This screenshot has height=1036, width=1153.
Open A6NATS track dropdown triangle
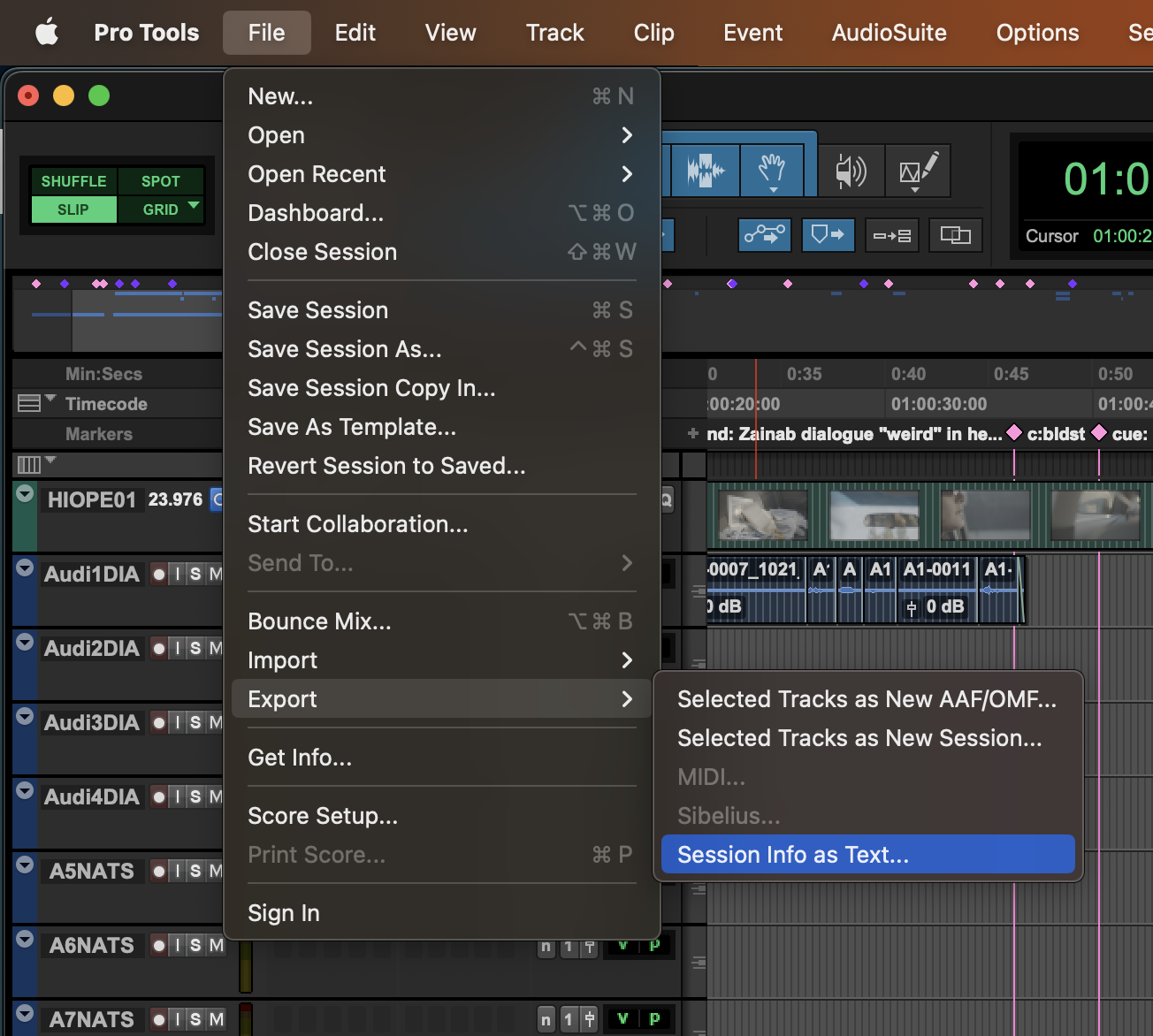tap(25, 939)
